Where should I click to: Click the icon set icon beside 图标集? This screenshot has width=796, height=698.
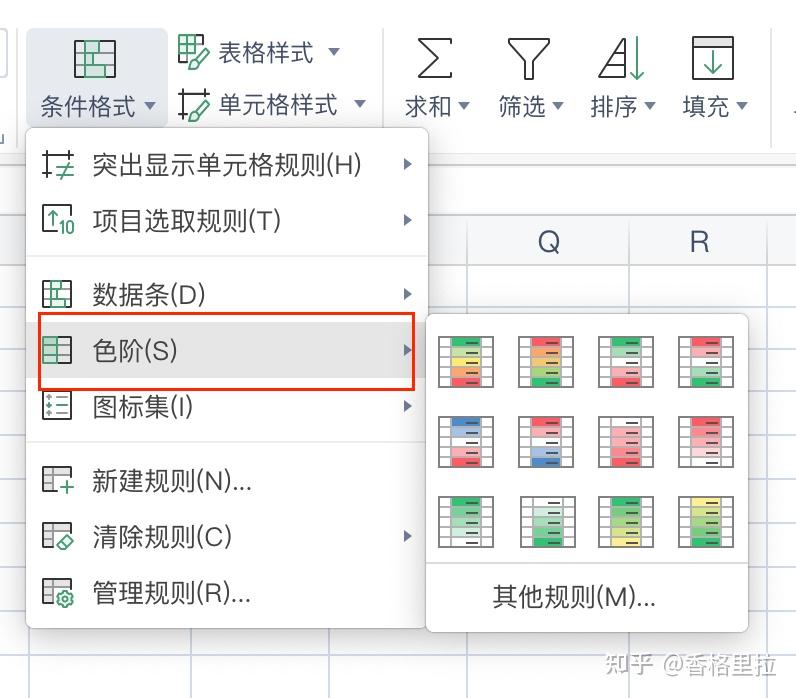pos(57,406)
